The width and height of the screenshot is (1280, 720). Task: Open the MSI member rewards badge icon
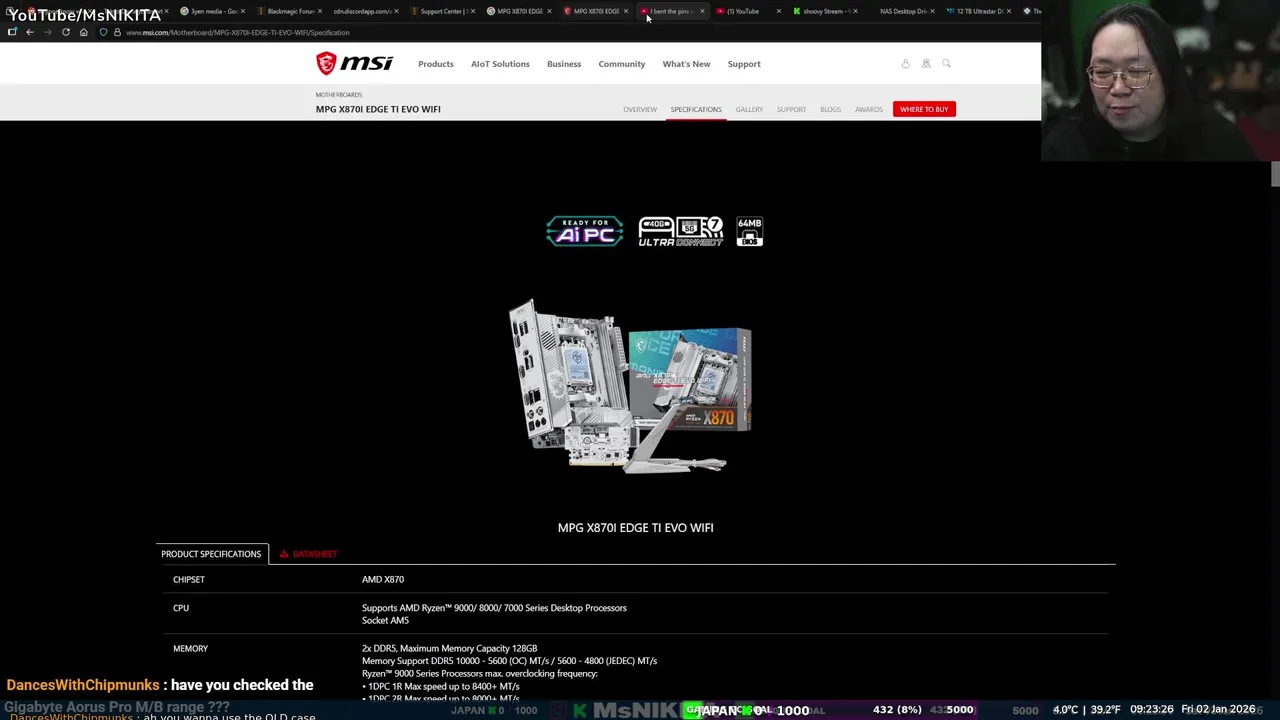tap(926, 64)
